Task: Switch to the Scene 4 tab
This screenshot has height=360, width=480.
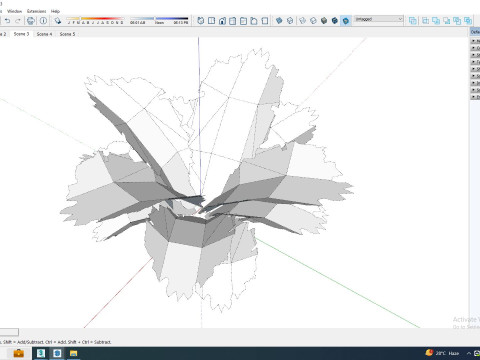Action: coord(44,34)
